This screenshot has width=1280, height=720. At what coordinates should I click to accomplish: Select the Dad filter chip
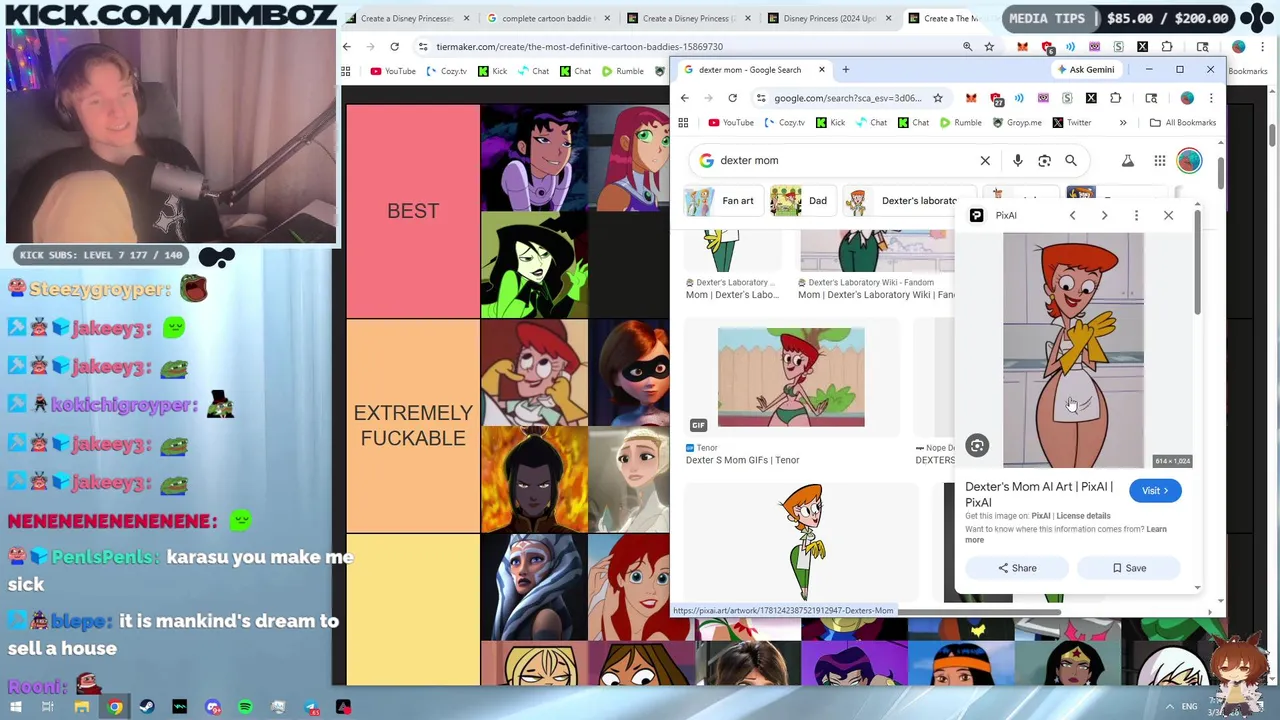point(801,201)
